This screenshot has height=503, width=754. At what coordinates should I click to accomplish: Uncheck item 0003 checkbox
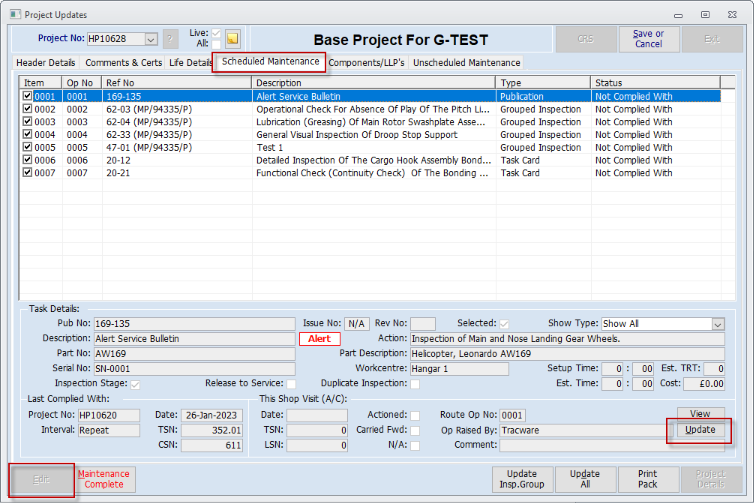(x=27, y=122)
